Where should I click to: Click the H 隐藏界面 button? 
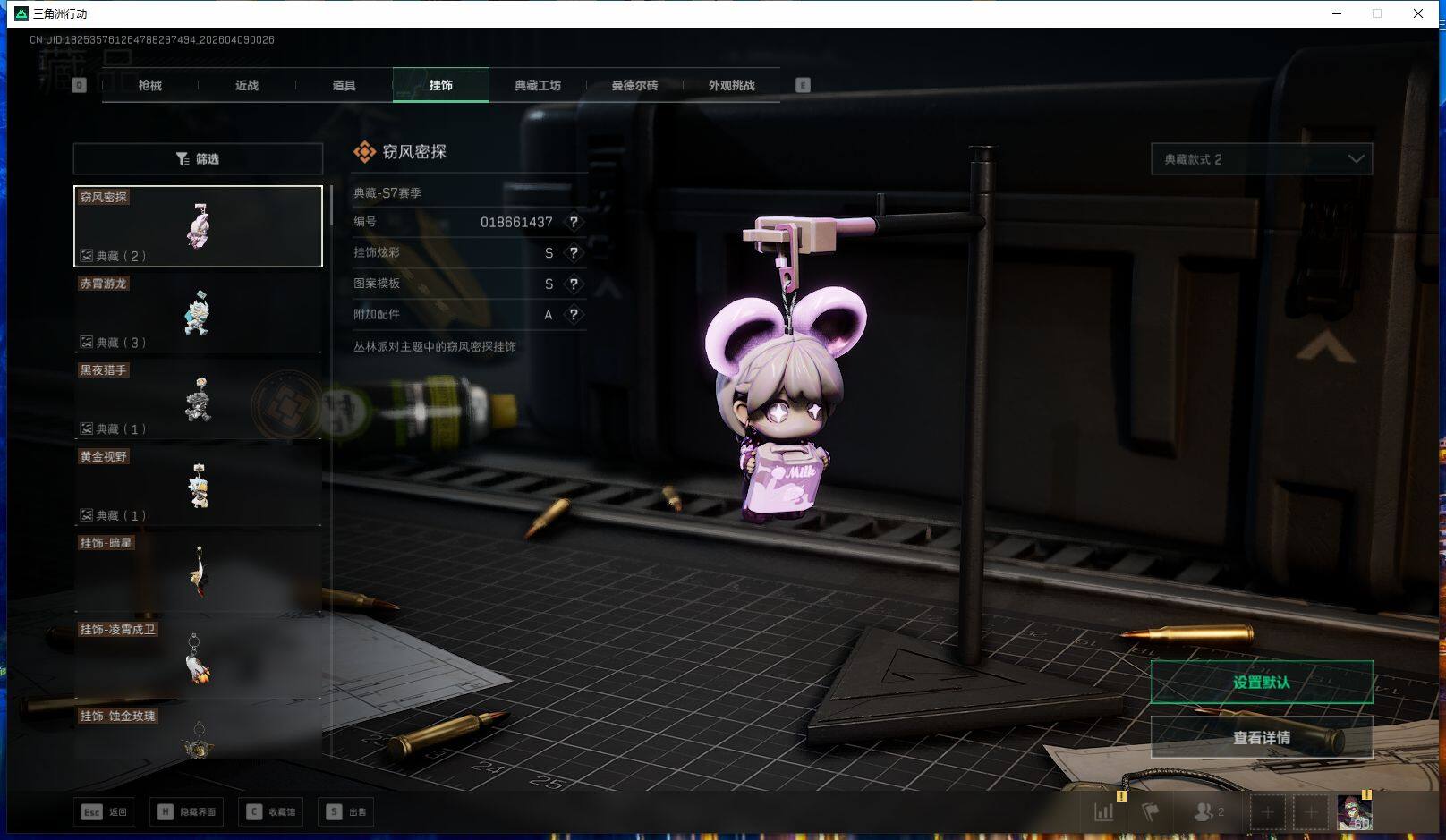pyautogui.click(x=188, y=811)
